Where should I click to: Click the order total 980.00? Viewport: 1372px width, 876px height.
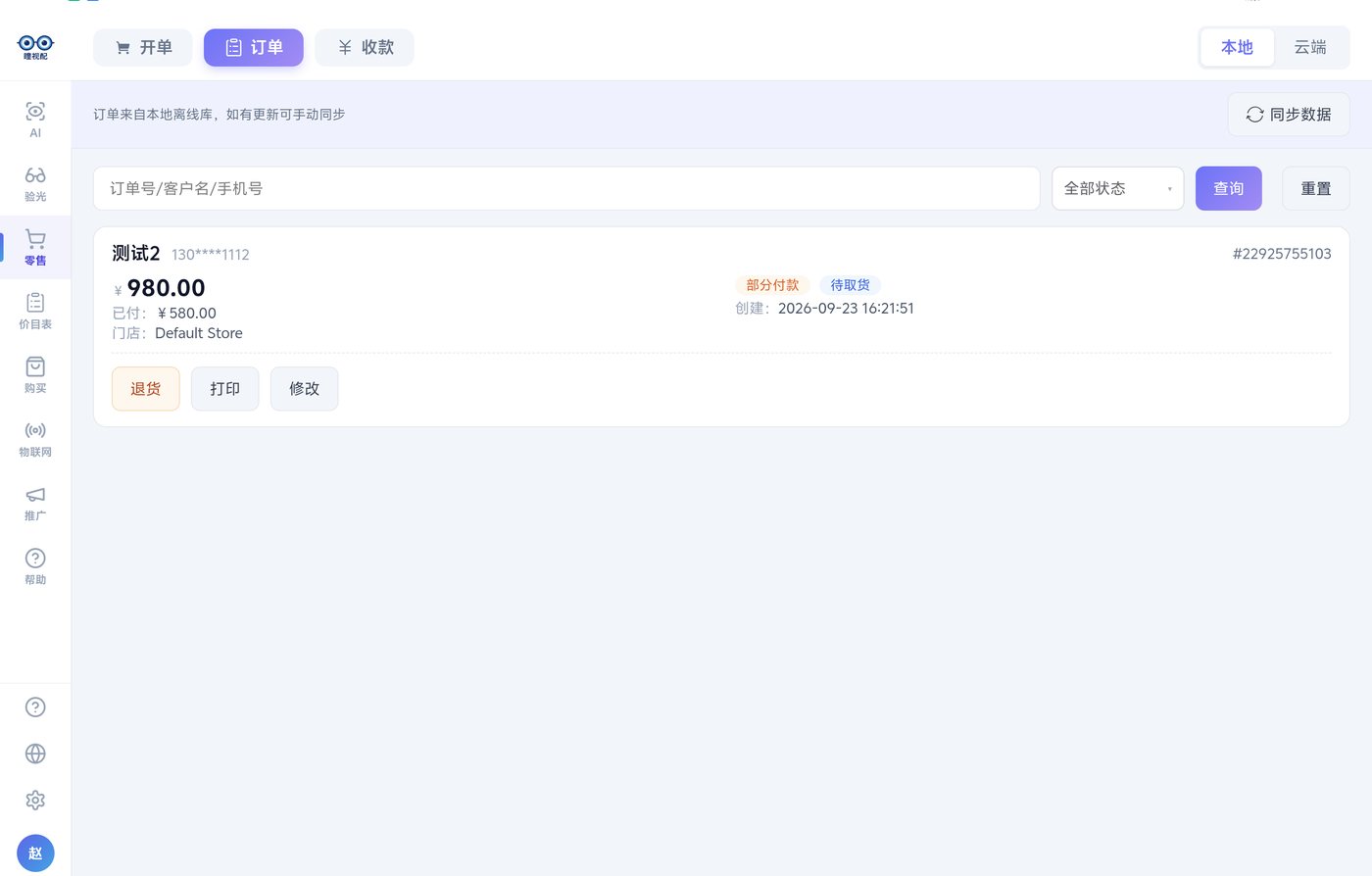[x=167, y=288]
